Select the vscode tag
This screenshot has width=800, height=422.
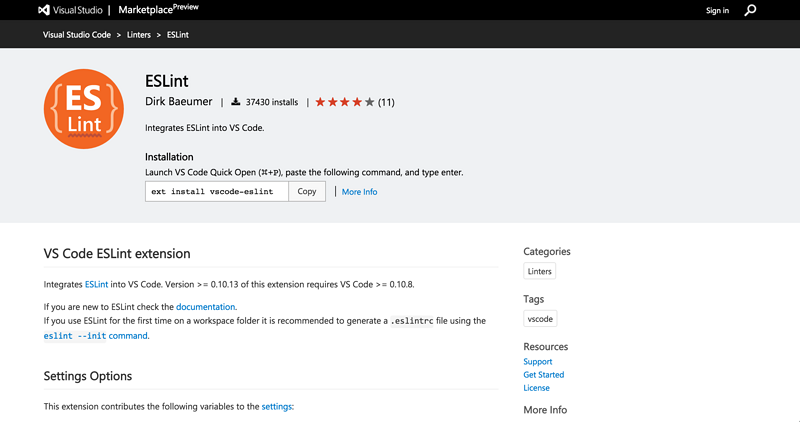[539, 319]
